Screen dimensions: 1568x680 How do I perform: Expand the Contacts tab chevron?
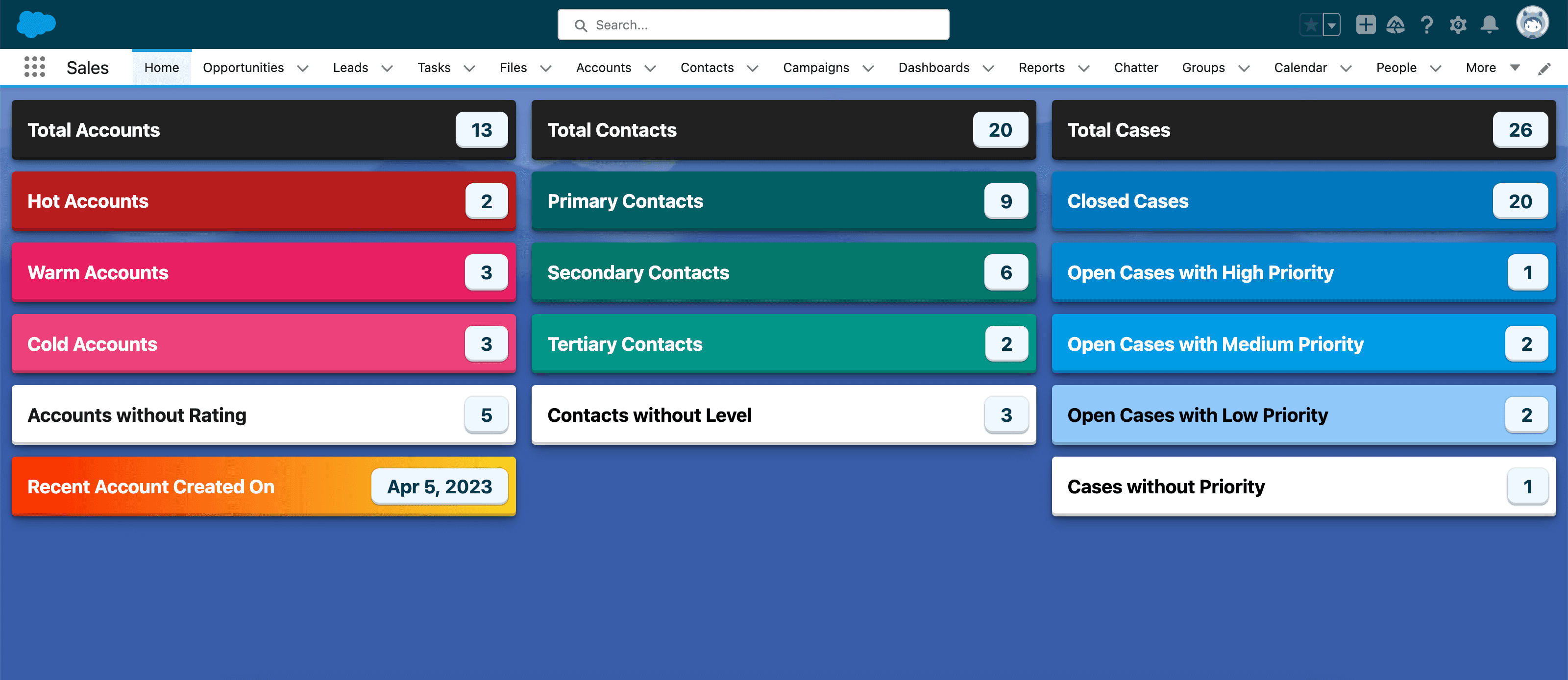tap(752, 68)
